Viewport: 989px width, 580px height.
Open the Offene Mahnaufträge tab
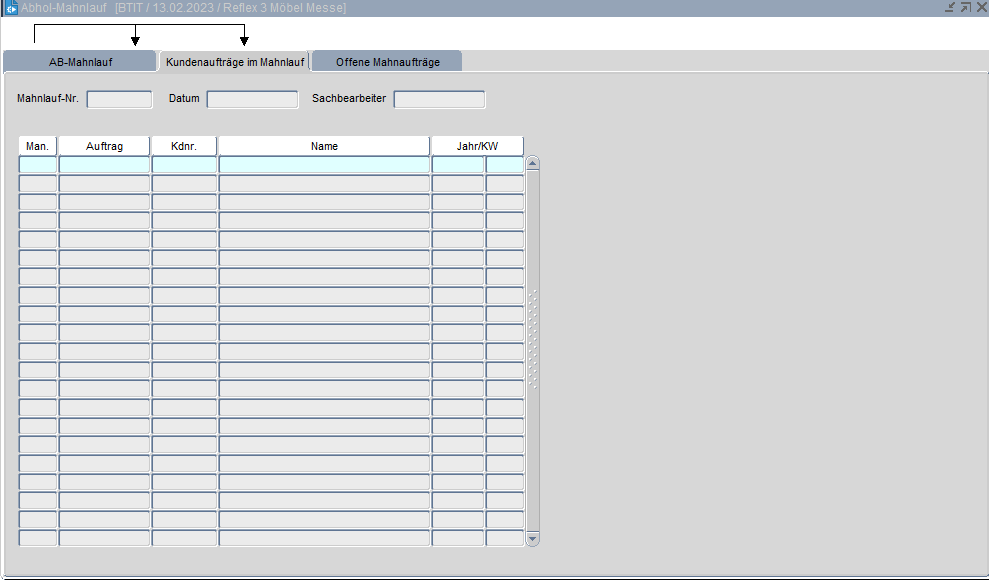click(x=387, y=62)
